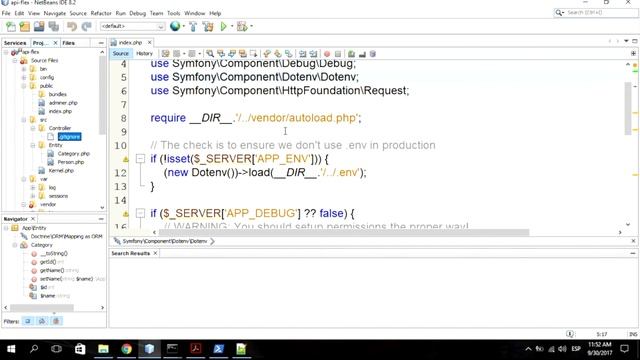Open the Run Project dropdown arrow

click(x=232, y=27)
